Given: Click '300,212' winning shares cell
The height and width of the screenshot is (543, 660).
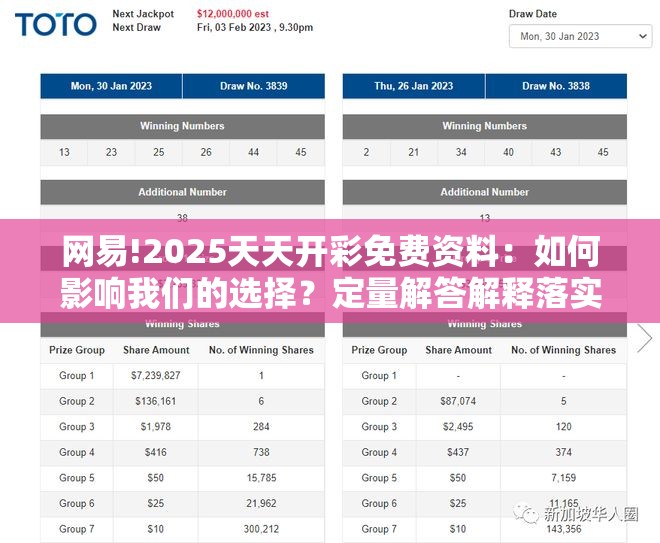Looking at the screenshot, I should pyautogui.click(x=261, y=529).
